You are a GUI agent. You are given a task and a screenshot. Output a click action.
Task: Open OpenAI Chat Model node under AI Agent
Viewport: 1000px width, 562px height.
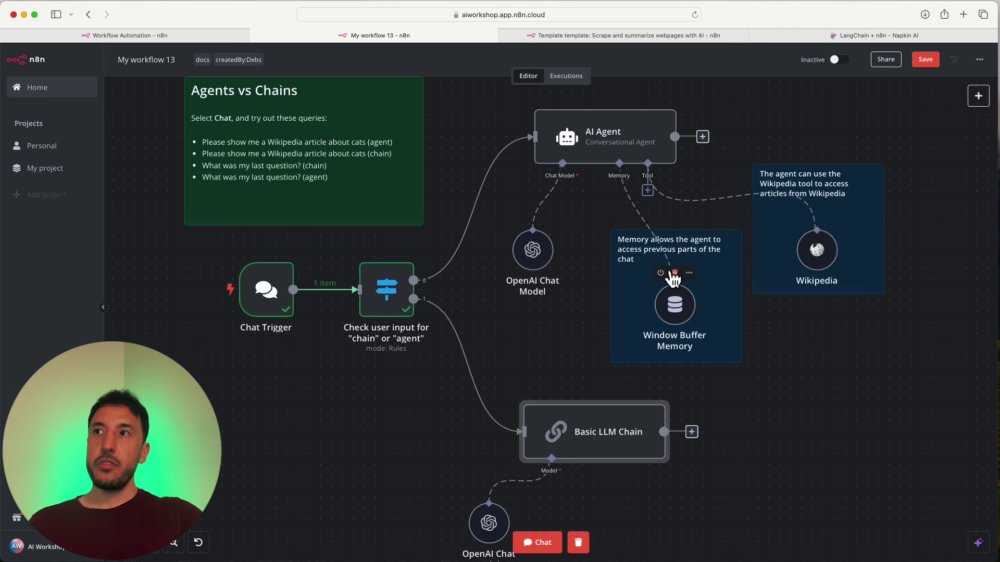pyautogui.click(x=533, y=249)
